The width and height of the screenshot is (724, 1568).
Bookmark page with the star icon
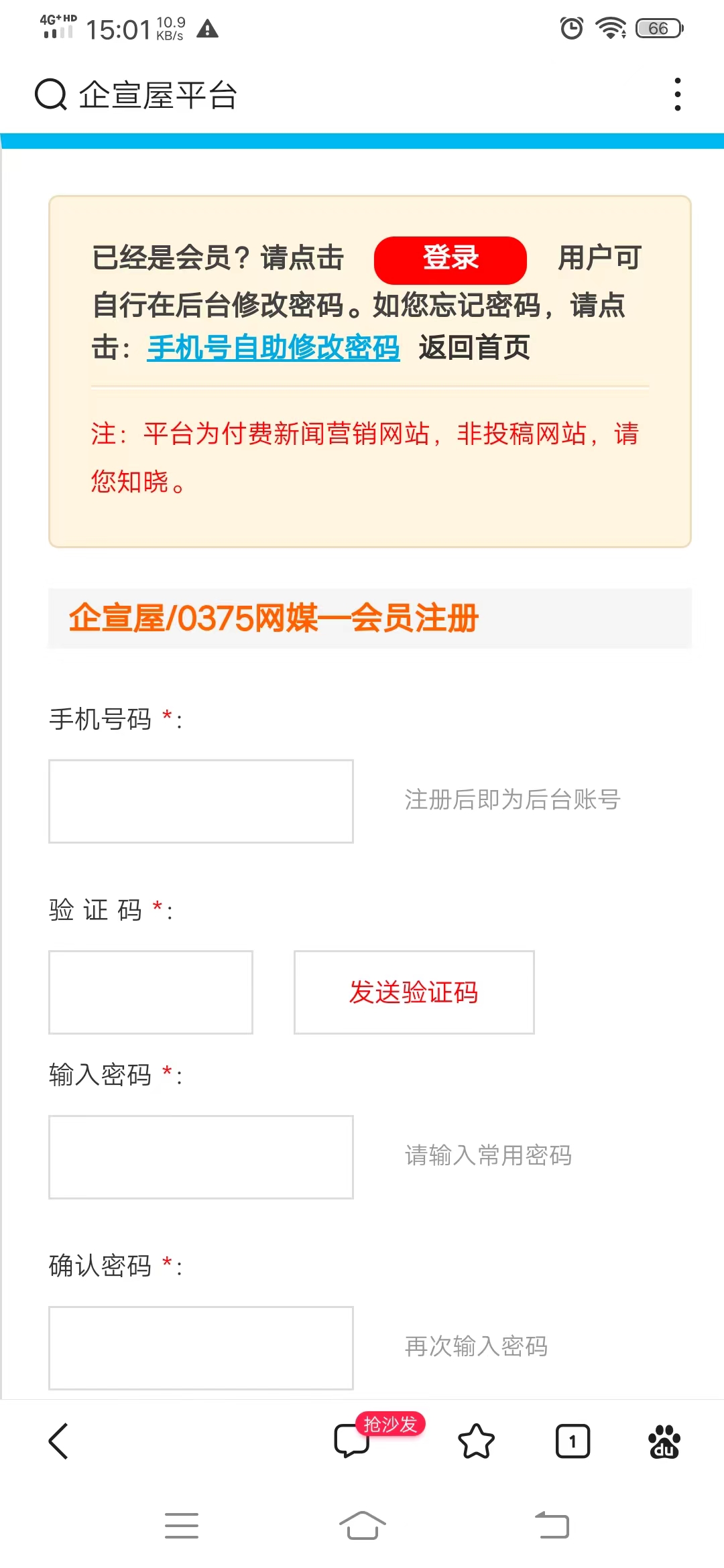tap(476, 1441)
